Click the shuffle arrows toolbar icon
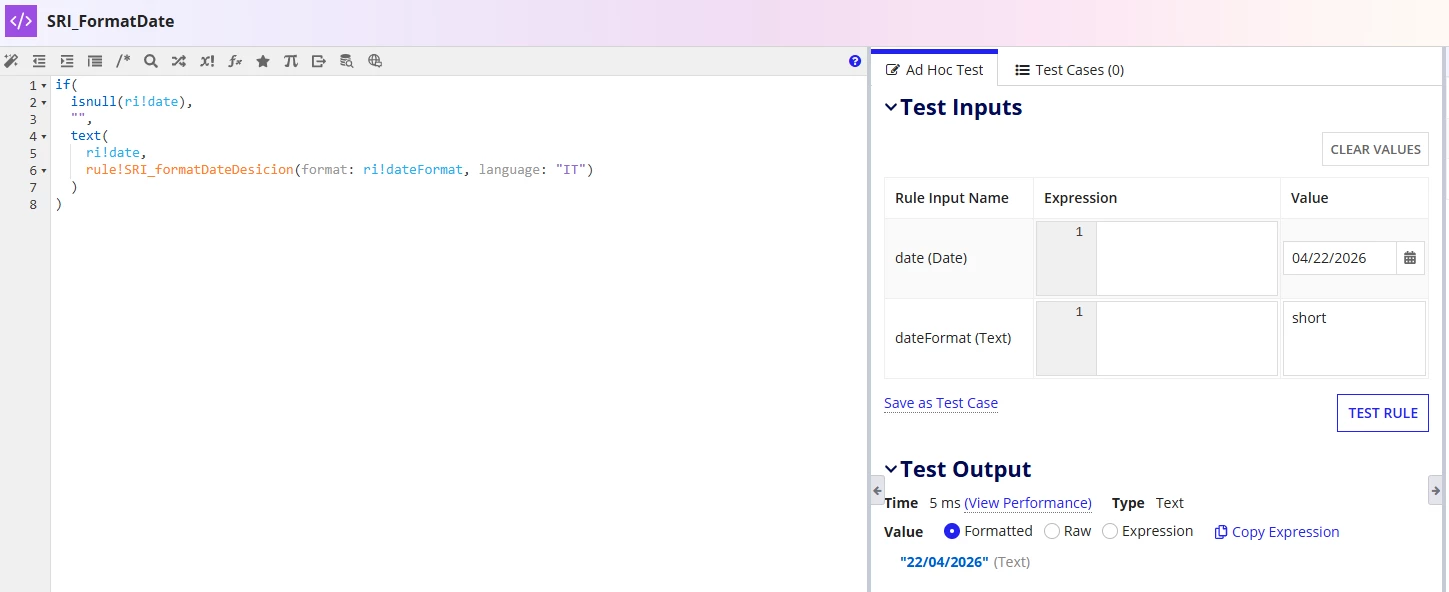The image size is (1449, 592). click(179, 61)
